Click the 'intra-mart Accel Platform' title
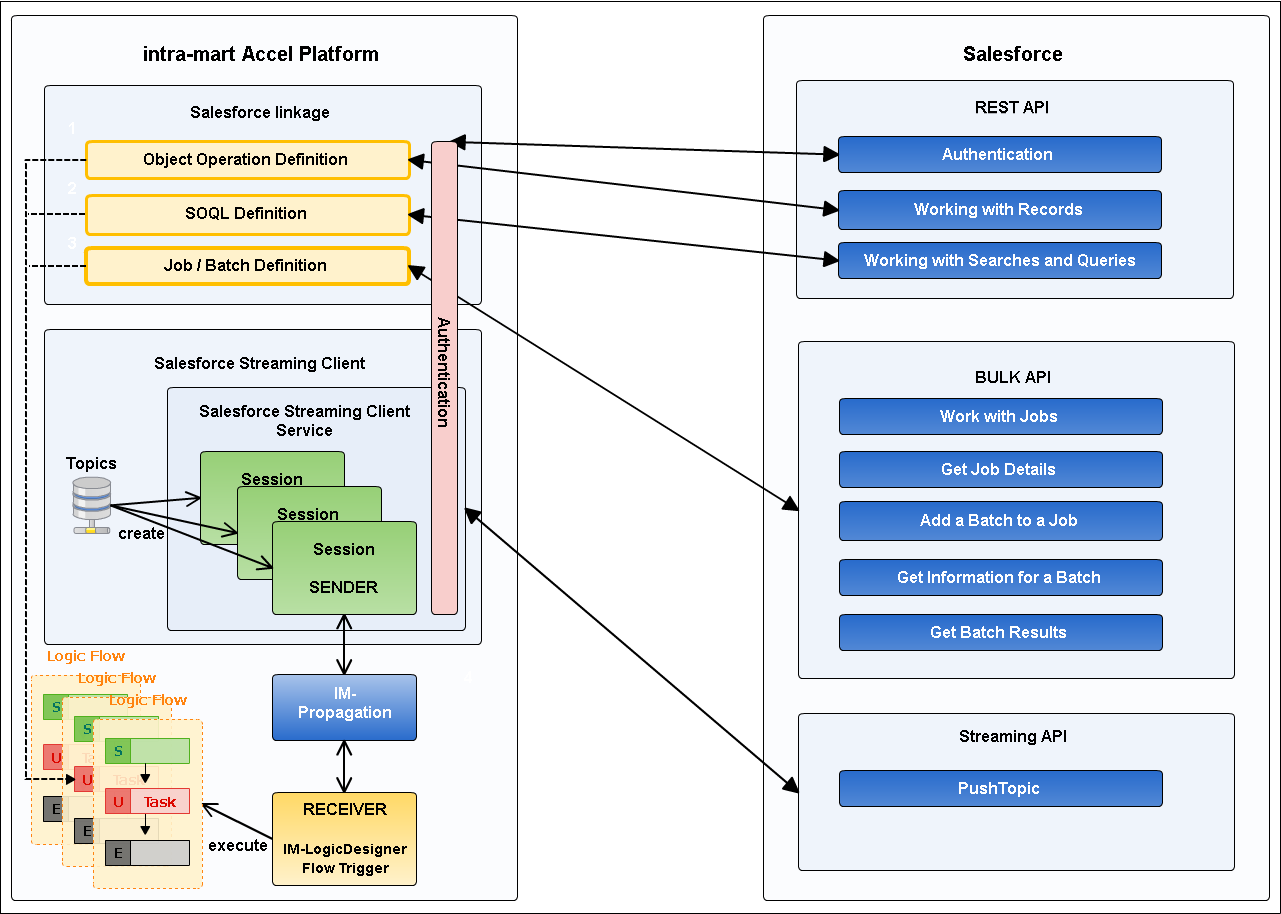 tap(261, 54)
